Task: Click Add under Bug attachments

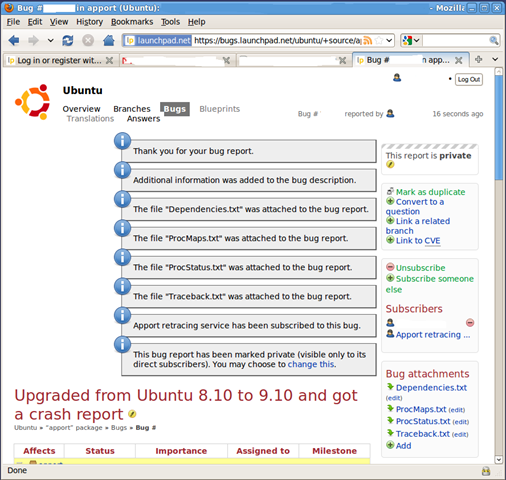Action: pos(403,446)
